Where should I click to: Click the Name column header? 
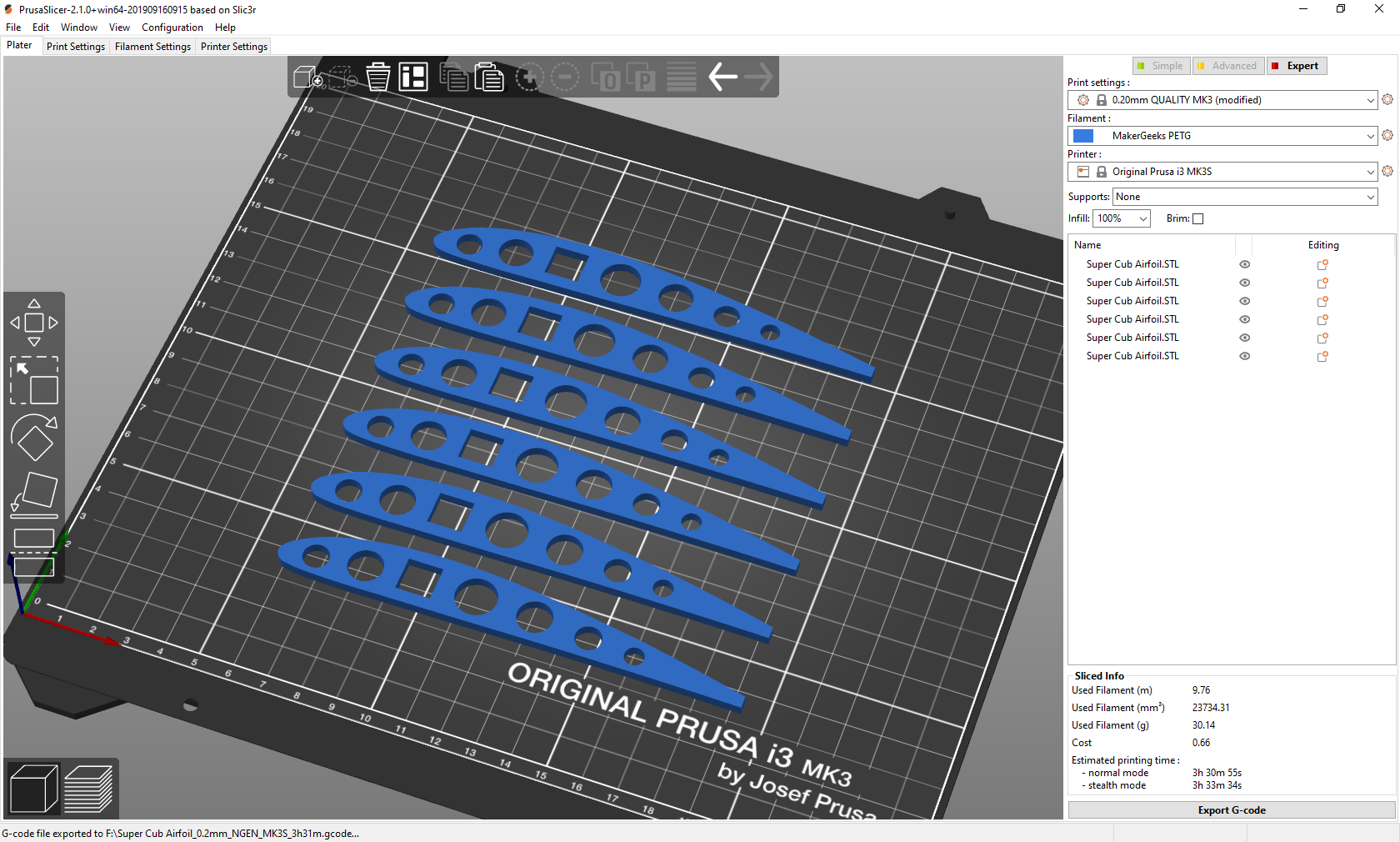1087,245
